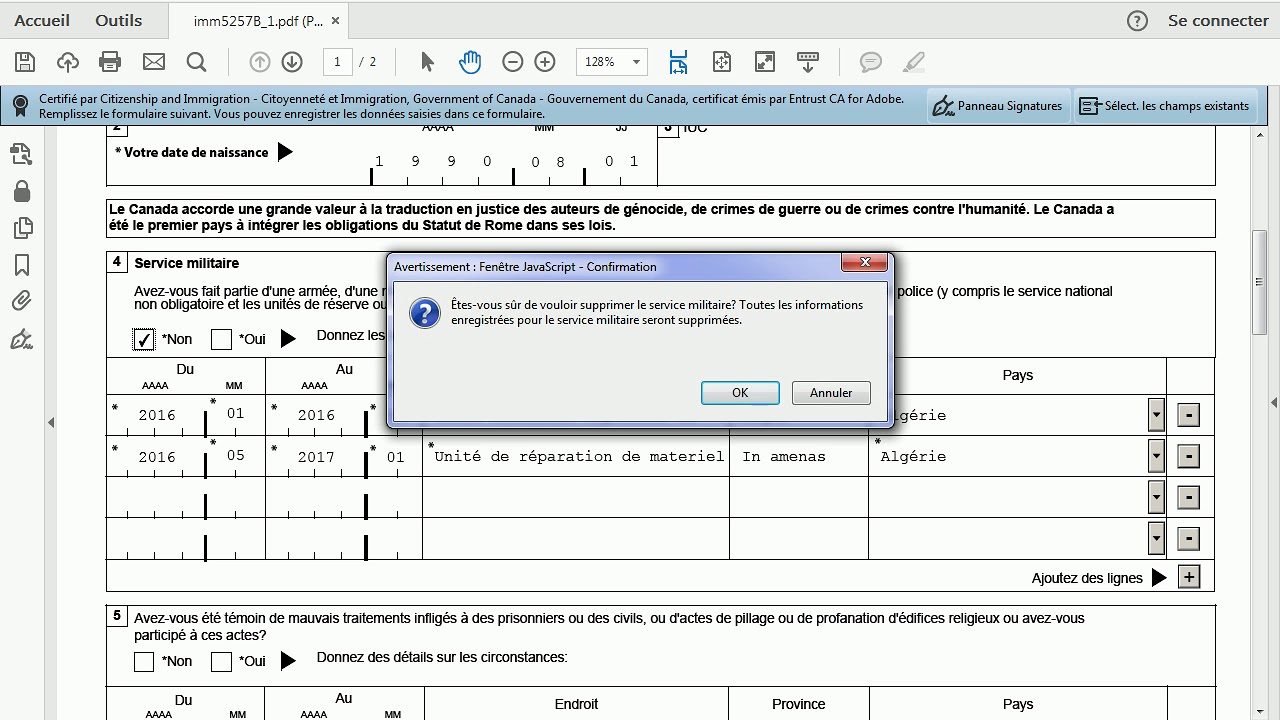Expand the left navigation pane arrow

(x=51, y=422)
